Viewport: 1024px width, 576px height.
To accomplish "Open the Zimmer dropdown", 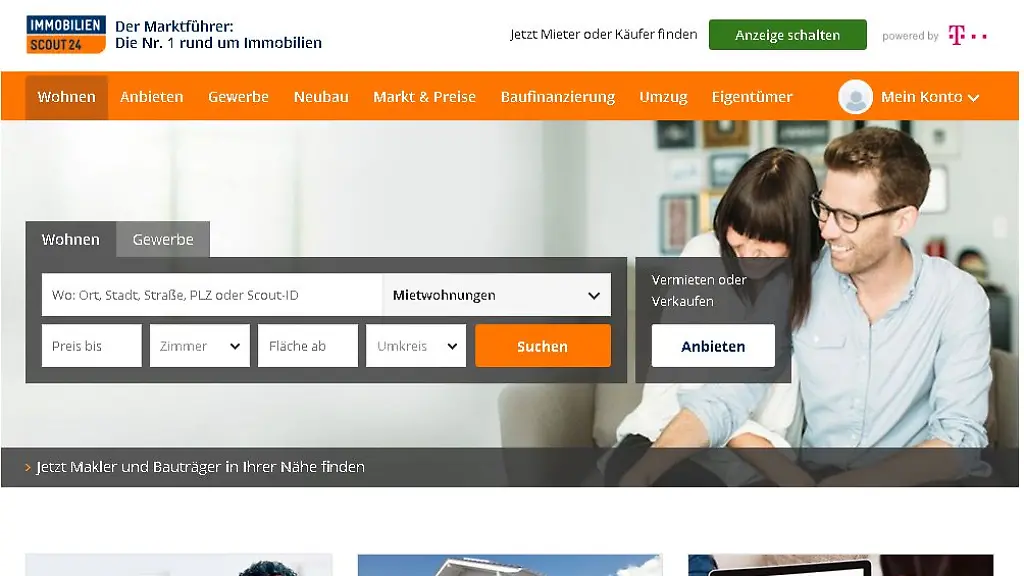I will coord(200,346).
